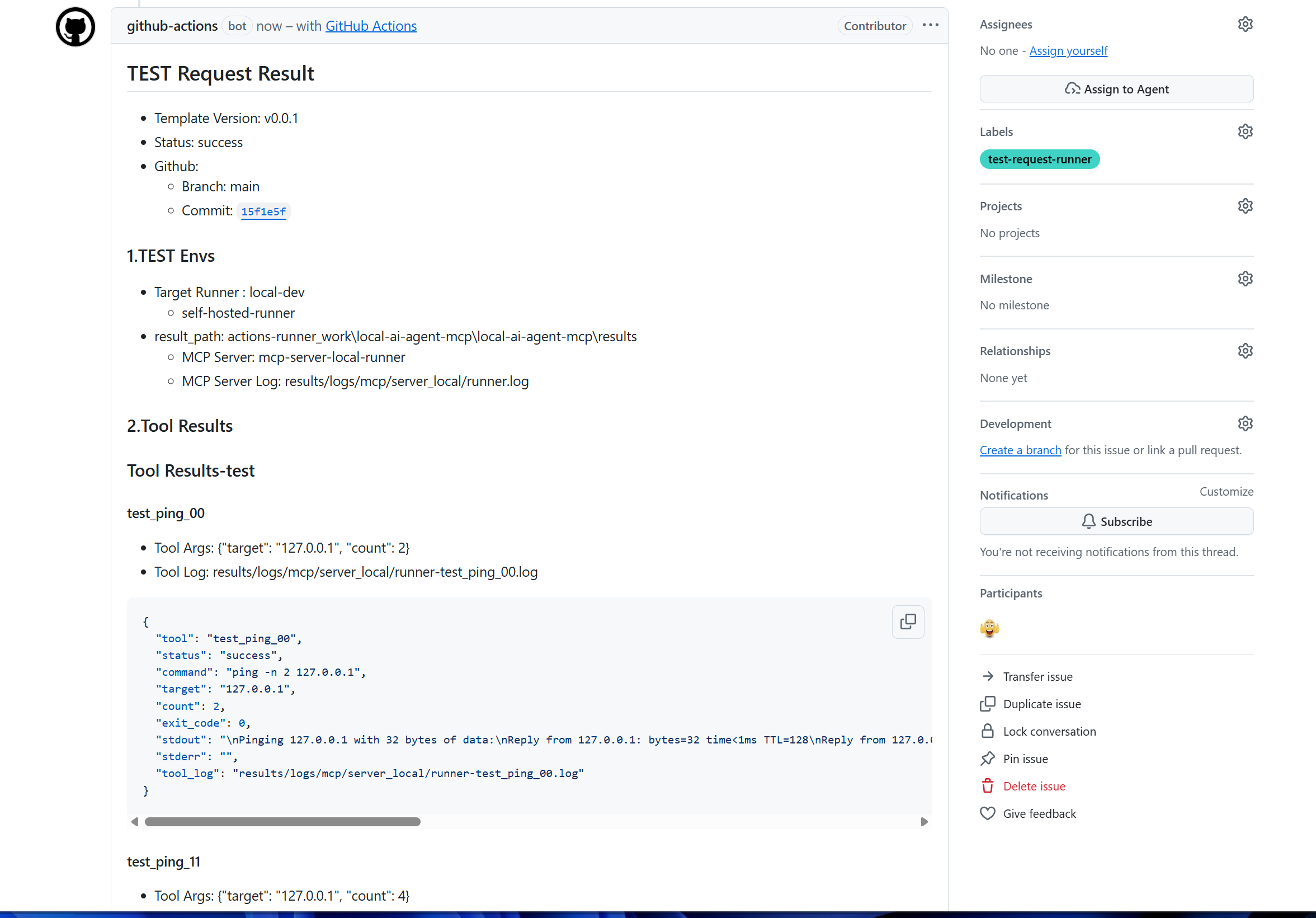Click the github-actions bot avatar
The height and width of the screenshot is (918, 1316).
75,26
